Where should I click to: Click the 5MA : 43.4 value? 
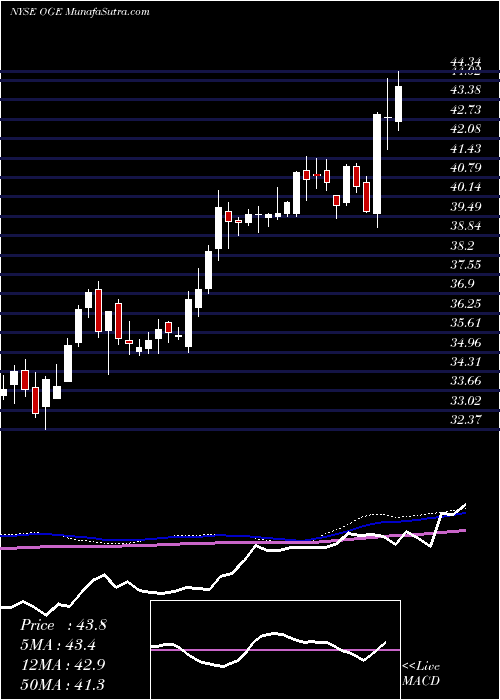click(x=58, y=644)
